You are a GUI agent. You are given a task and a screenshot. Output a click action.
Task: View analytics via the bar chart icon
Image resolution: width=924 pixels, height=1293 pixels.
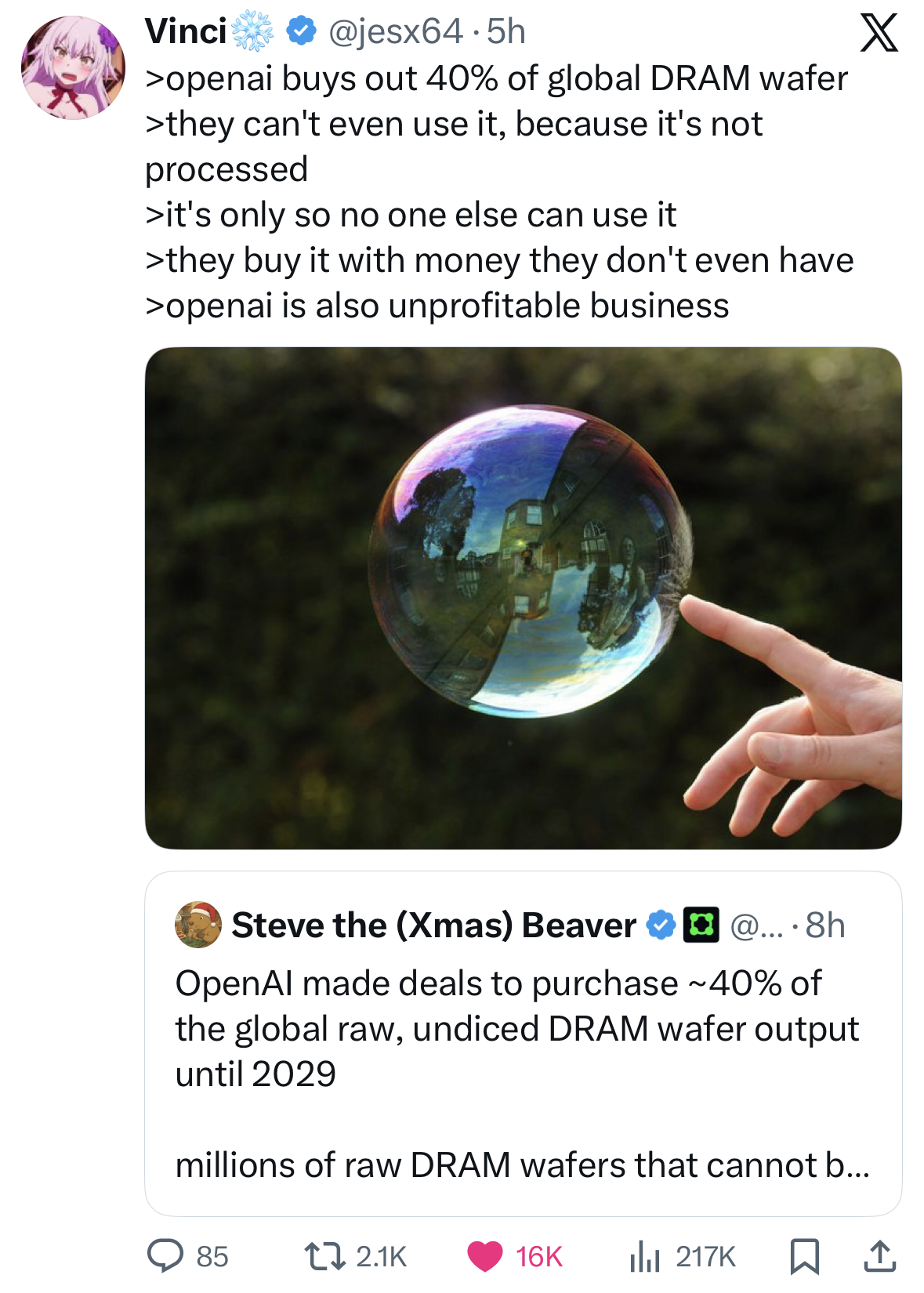click(645, 1255)
